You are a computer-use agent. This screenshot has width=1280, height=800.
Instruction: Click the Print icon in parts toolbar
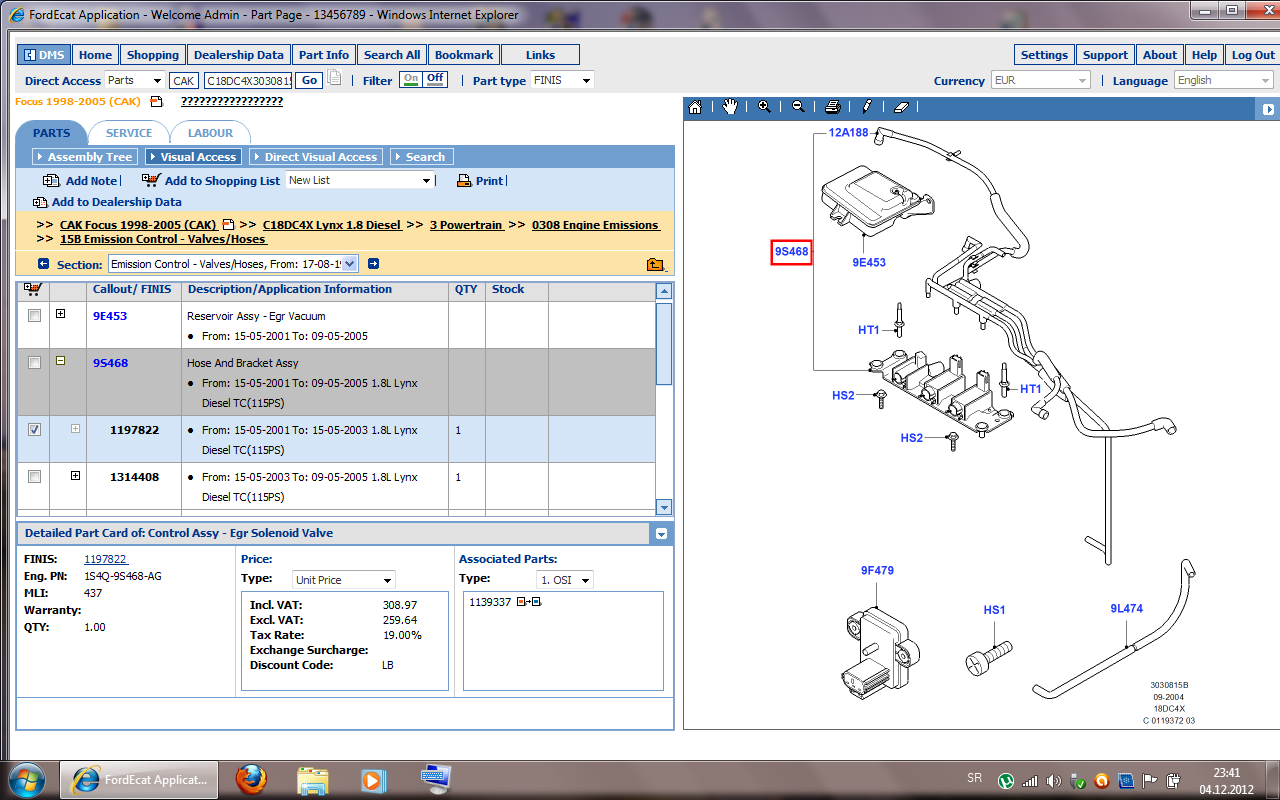coord(464,181)
